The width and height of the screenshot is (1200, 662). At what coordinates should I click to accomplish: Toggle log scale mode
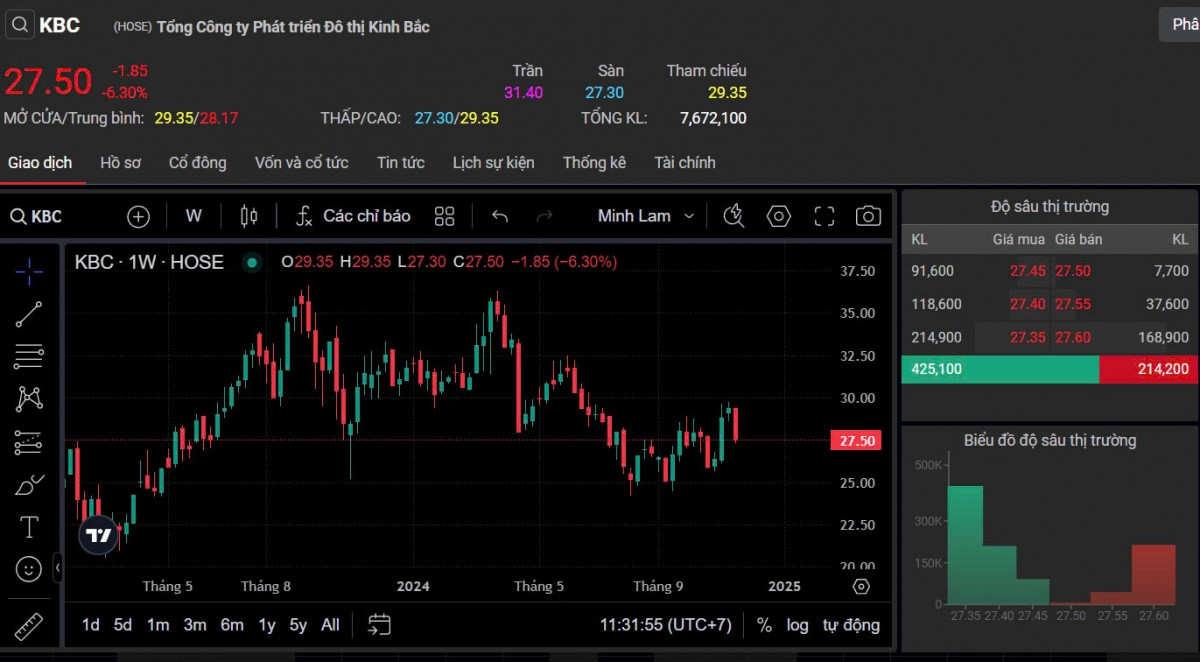(797, 625)
